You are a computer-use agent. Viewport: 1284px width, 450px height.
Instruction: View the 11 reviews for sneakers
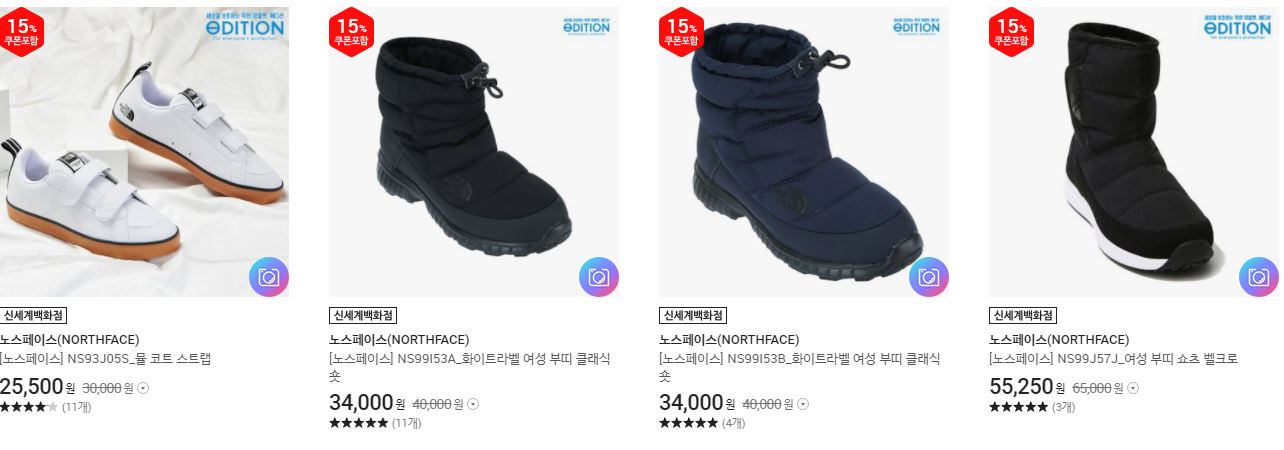point(76,407)
